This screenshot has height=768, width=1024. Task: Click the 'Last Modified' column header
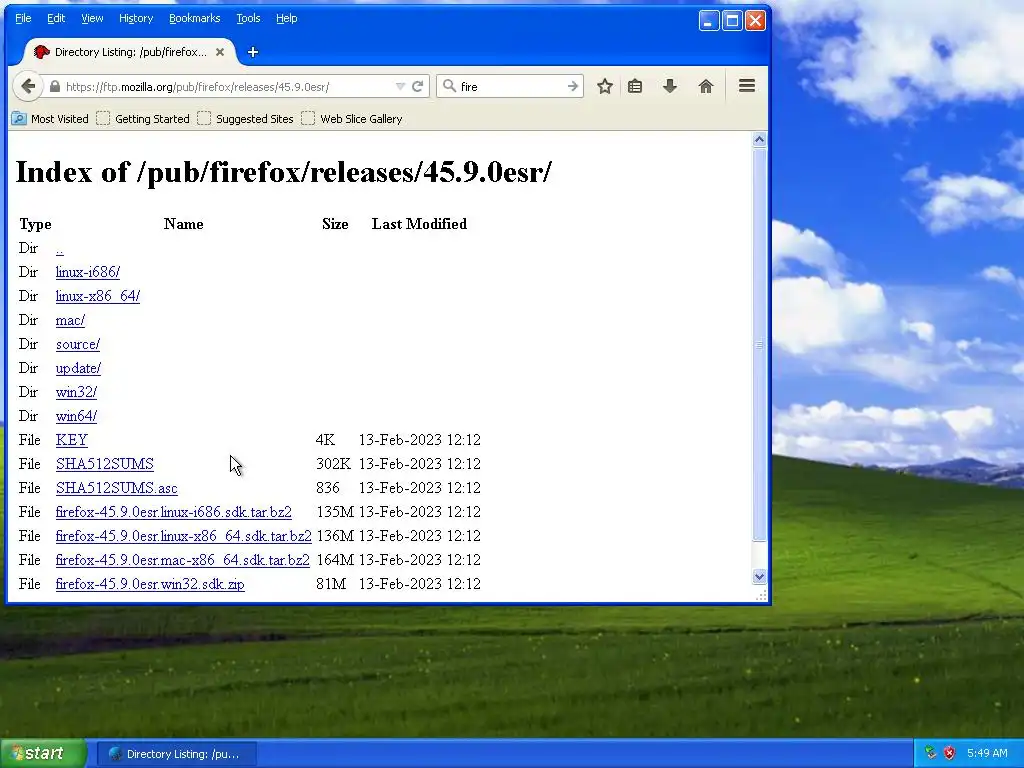(x=419, y=224)
